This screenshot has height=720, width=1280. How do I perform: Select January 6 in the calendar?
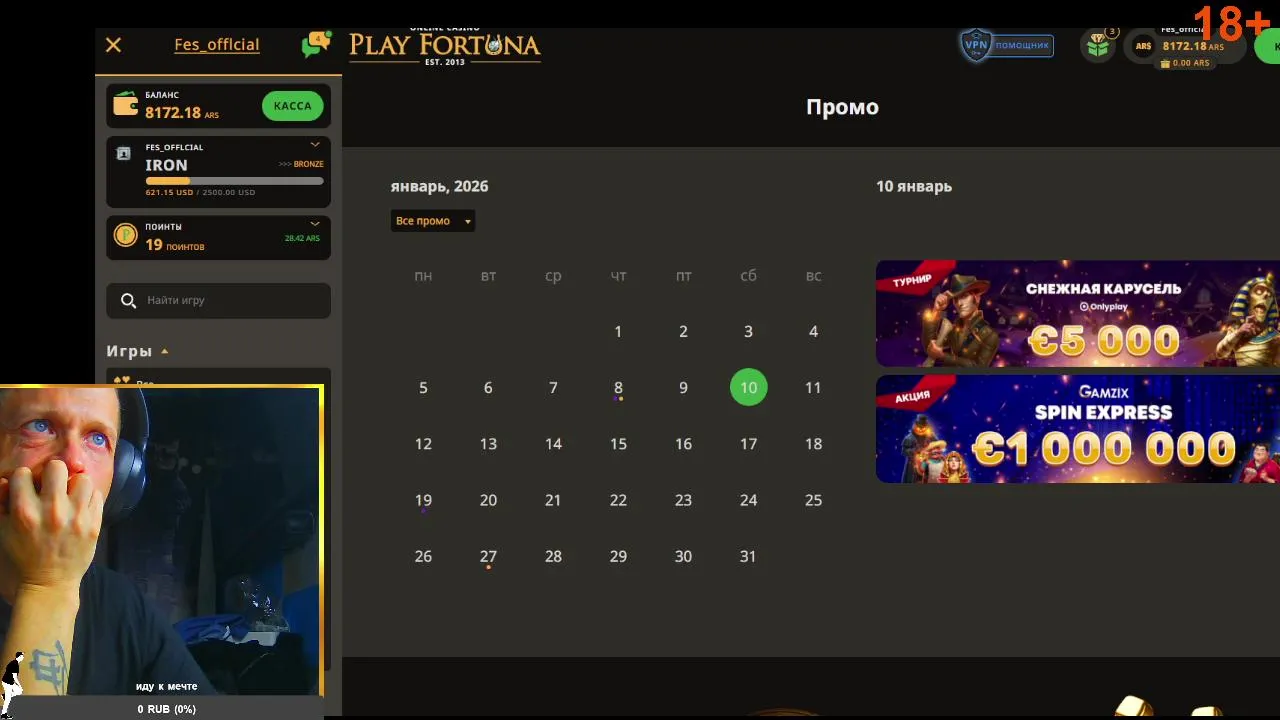488,387
